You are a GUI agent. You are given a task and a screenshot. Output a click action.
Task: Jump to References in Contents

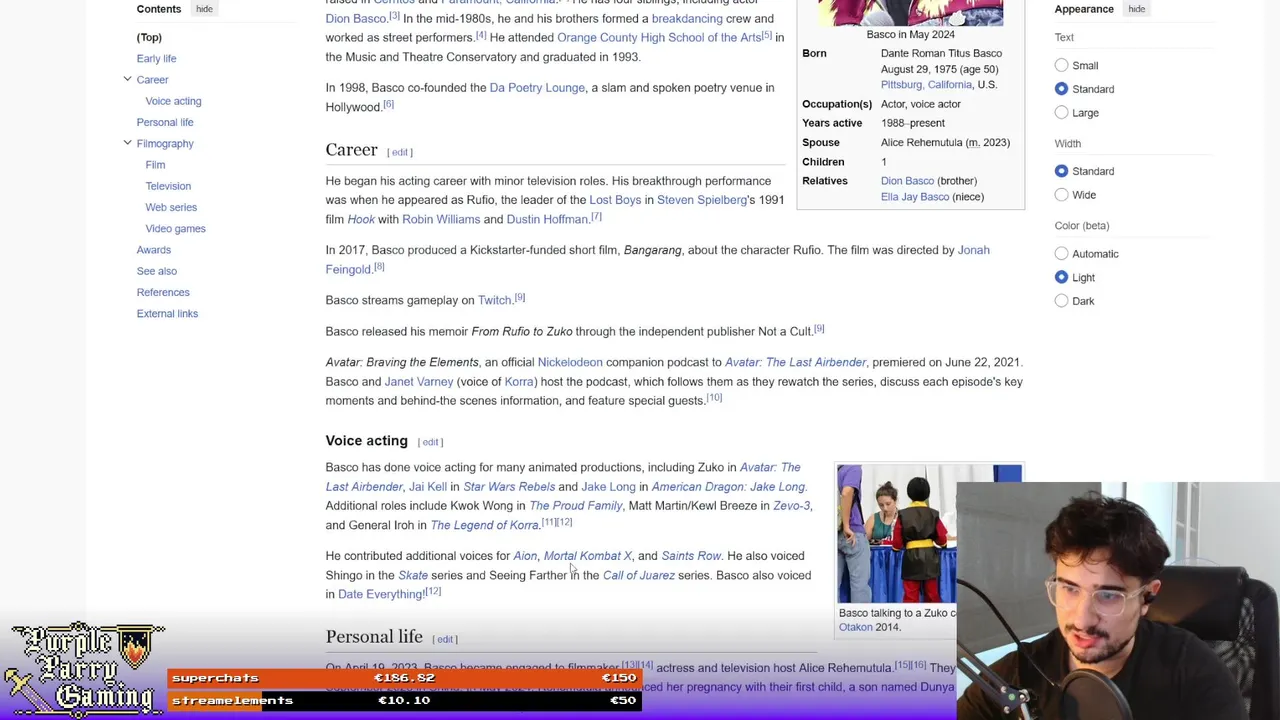163,292
